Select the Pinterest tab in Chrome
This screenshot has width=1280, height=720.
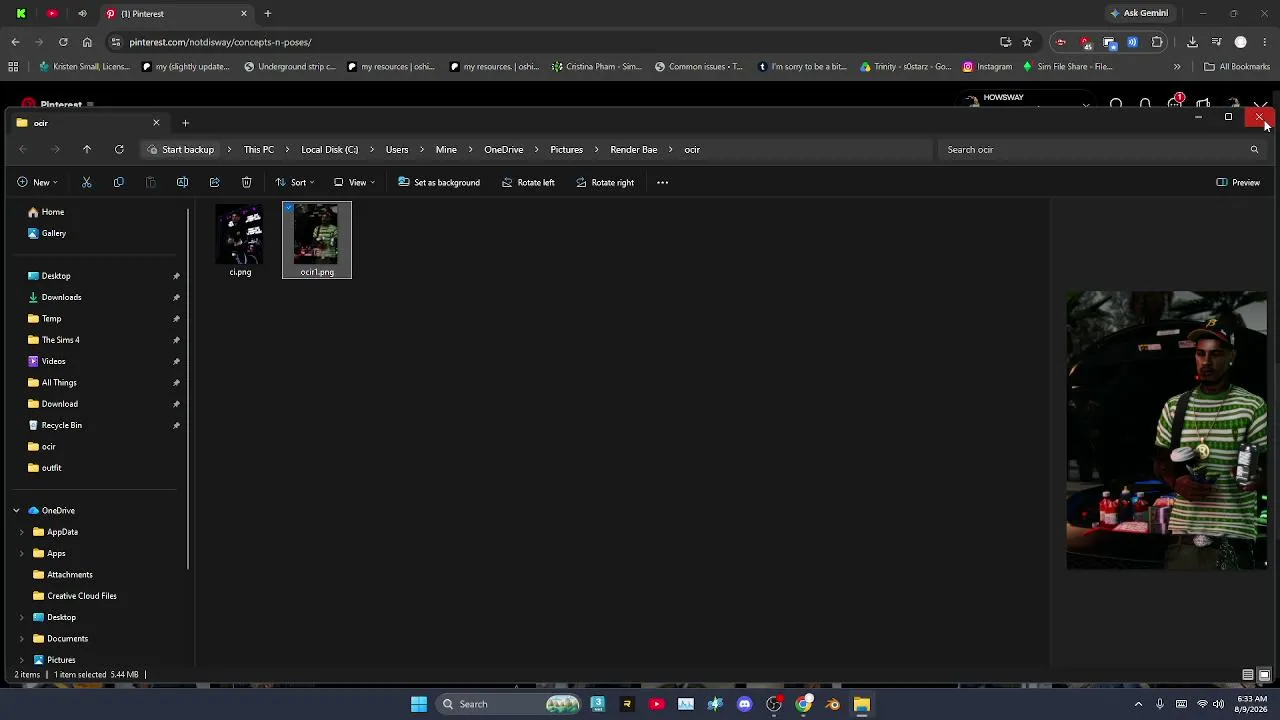click(x=176, y=14)
